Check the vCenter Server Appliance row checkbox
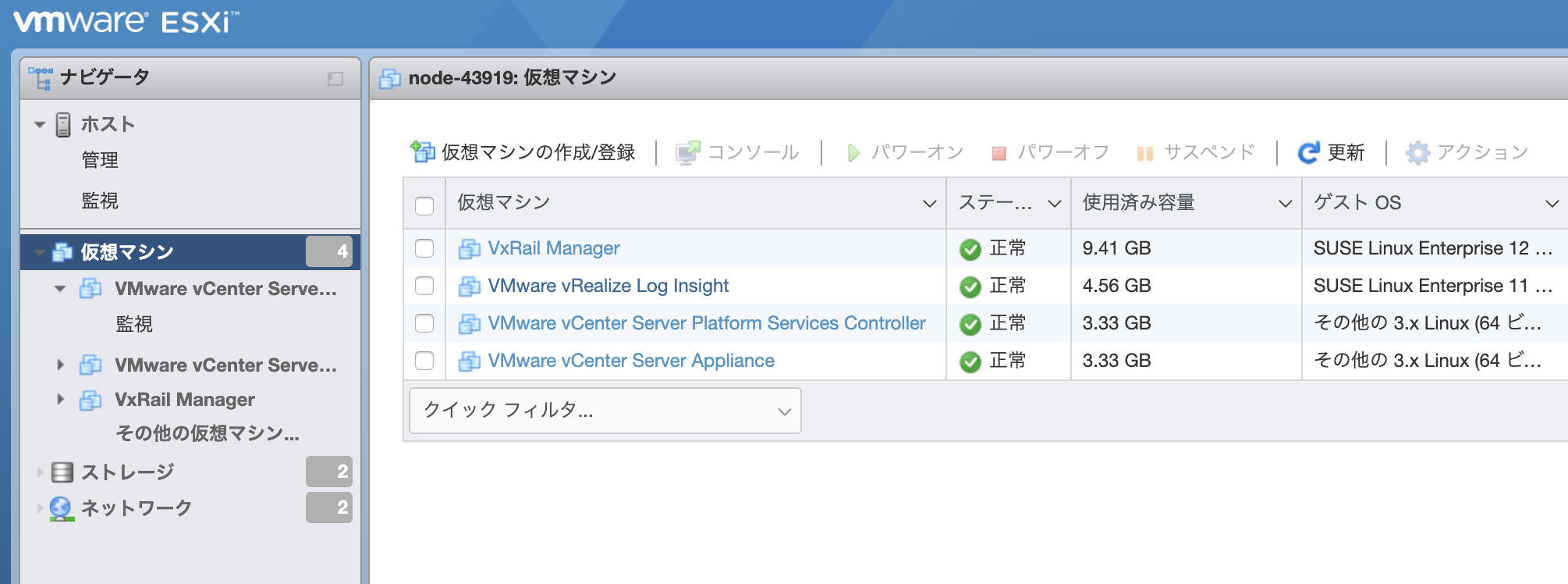 tap(424, 361)
